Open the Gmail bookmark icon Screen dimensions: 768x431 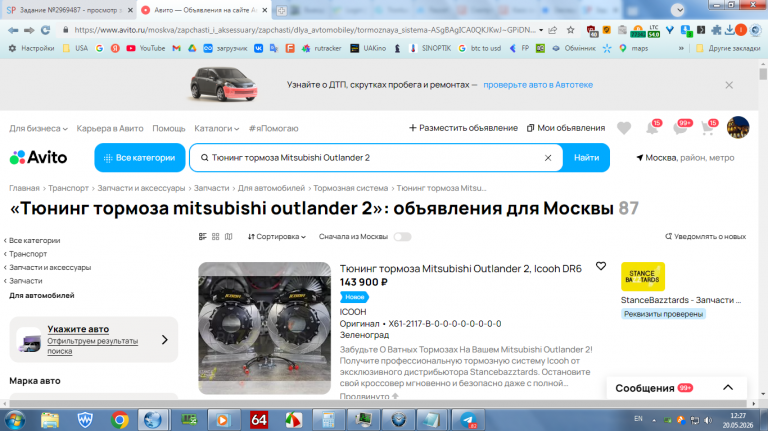click(176, 48)
